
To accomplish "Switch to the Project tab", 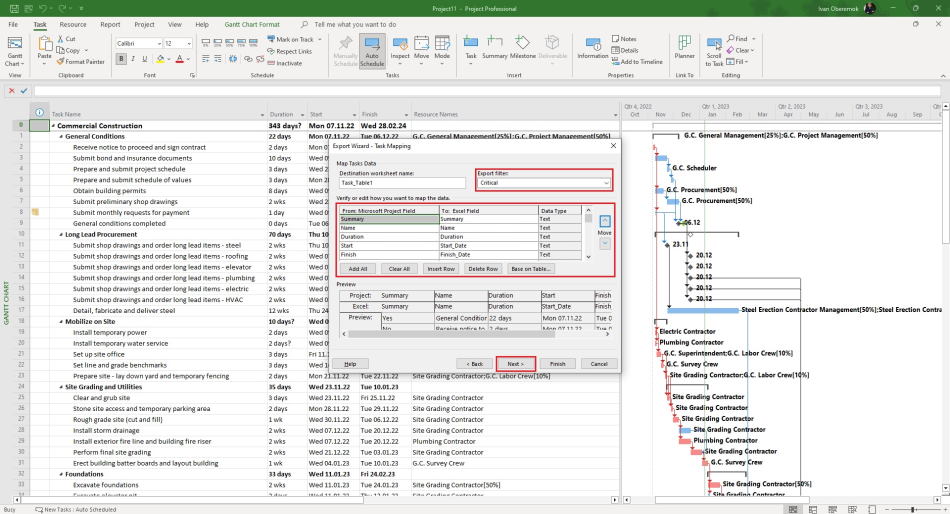I will click(144, 24).
